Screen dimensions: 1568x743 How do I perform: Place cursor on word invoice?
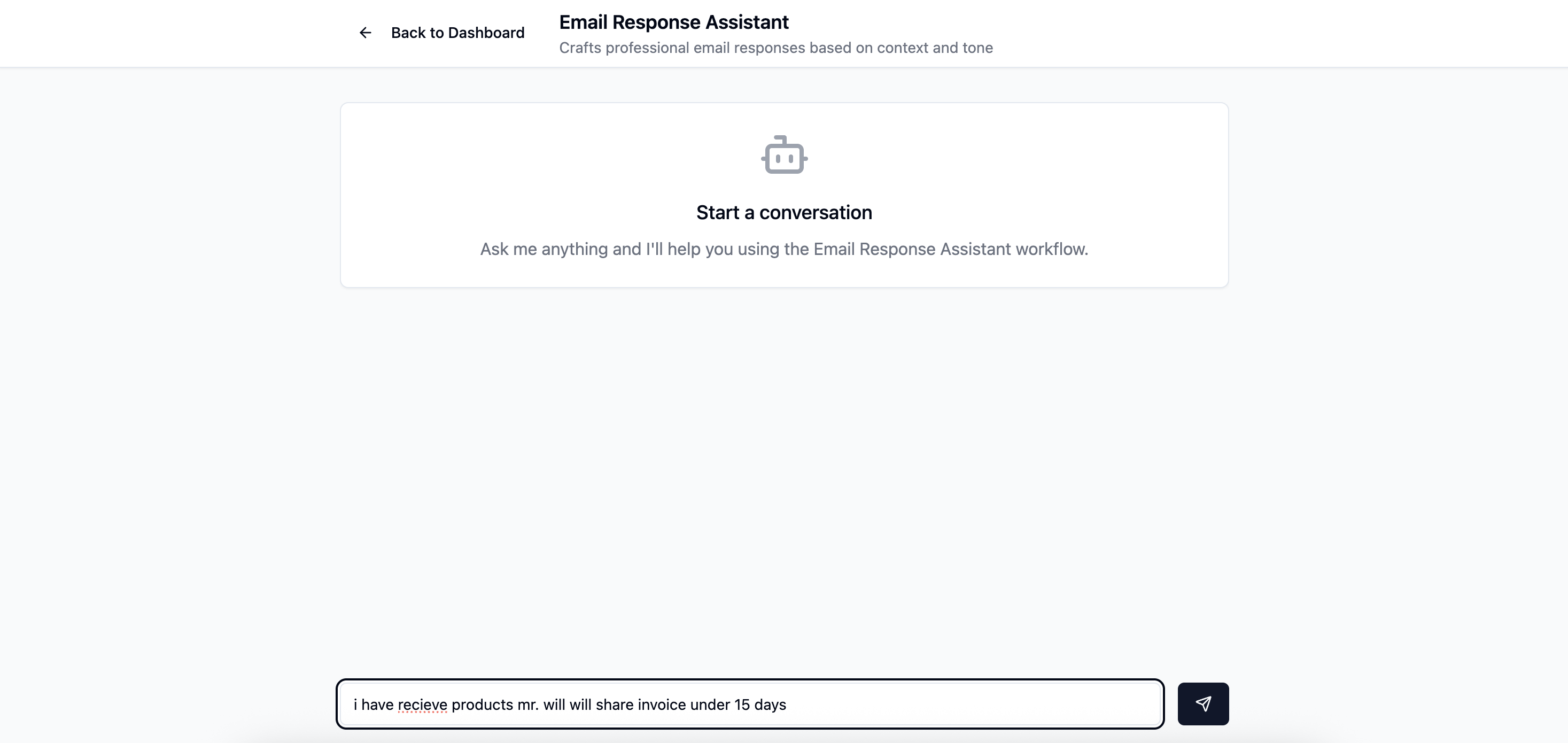[x=662, y=705]
